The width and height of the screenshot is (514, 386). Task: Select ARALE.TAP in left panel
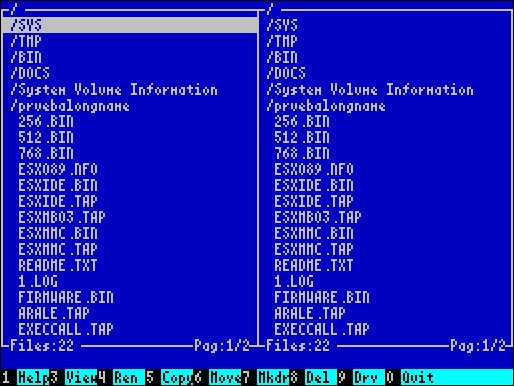point(54,313)
